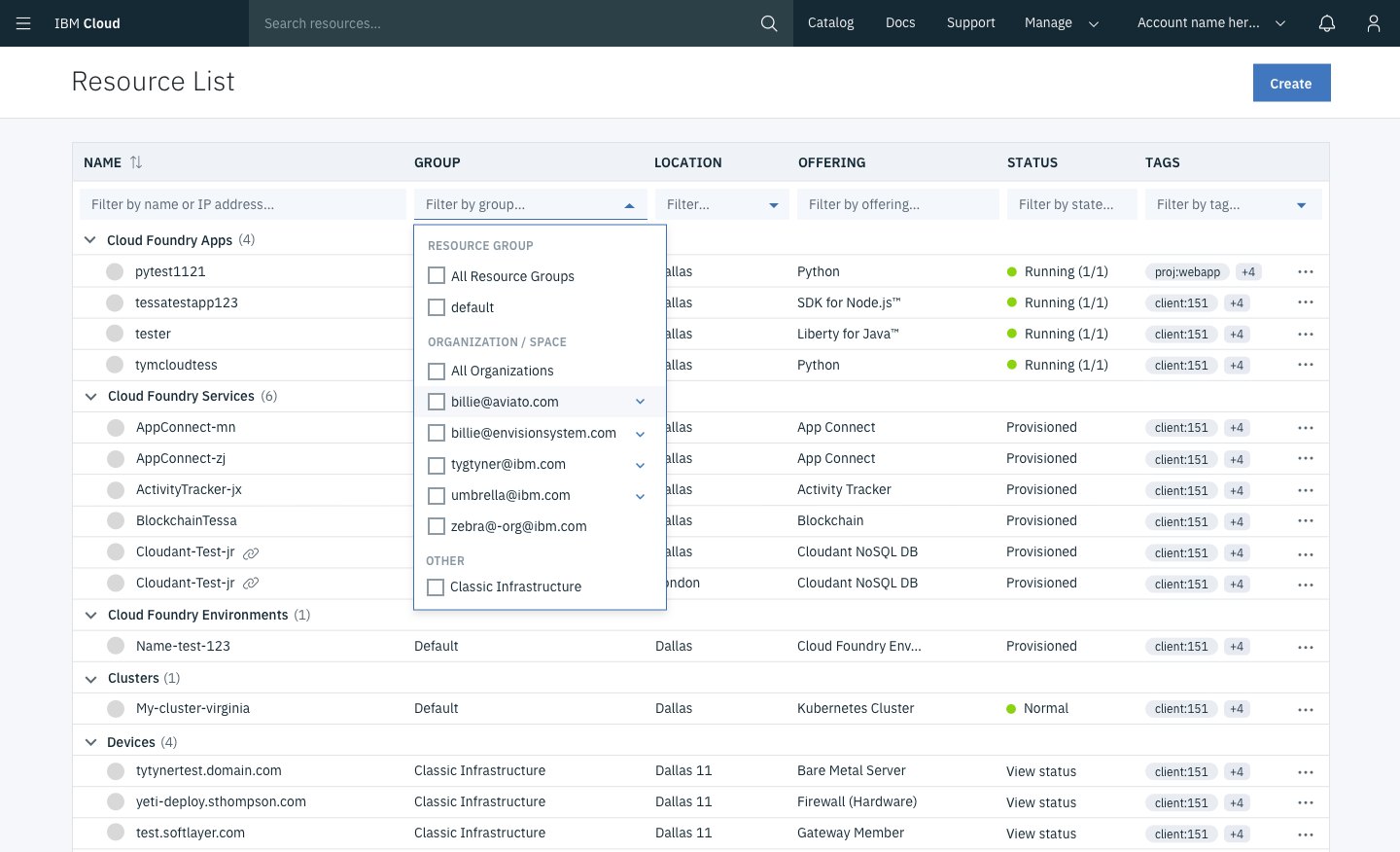The width and height of the screenshot is (1400, 852).
Task: Open the hamburger navigation menu
Action: pos(23,23)
